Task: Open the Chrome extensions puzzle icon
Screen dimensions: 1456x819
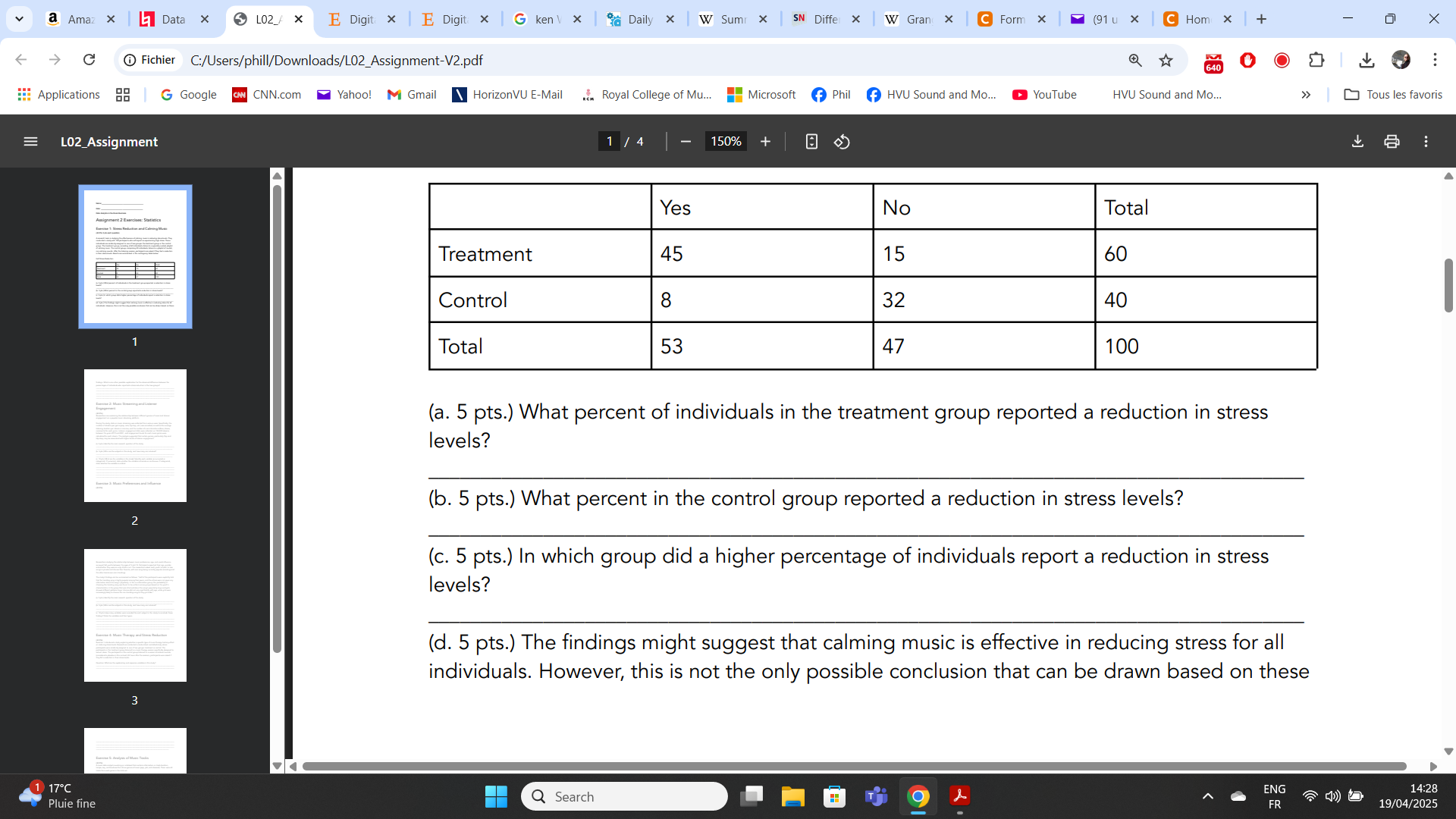Action: click(x=1316, y=60)
